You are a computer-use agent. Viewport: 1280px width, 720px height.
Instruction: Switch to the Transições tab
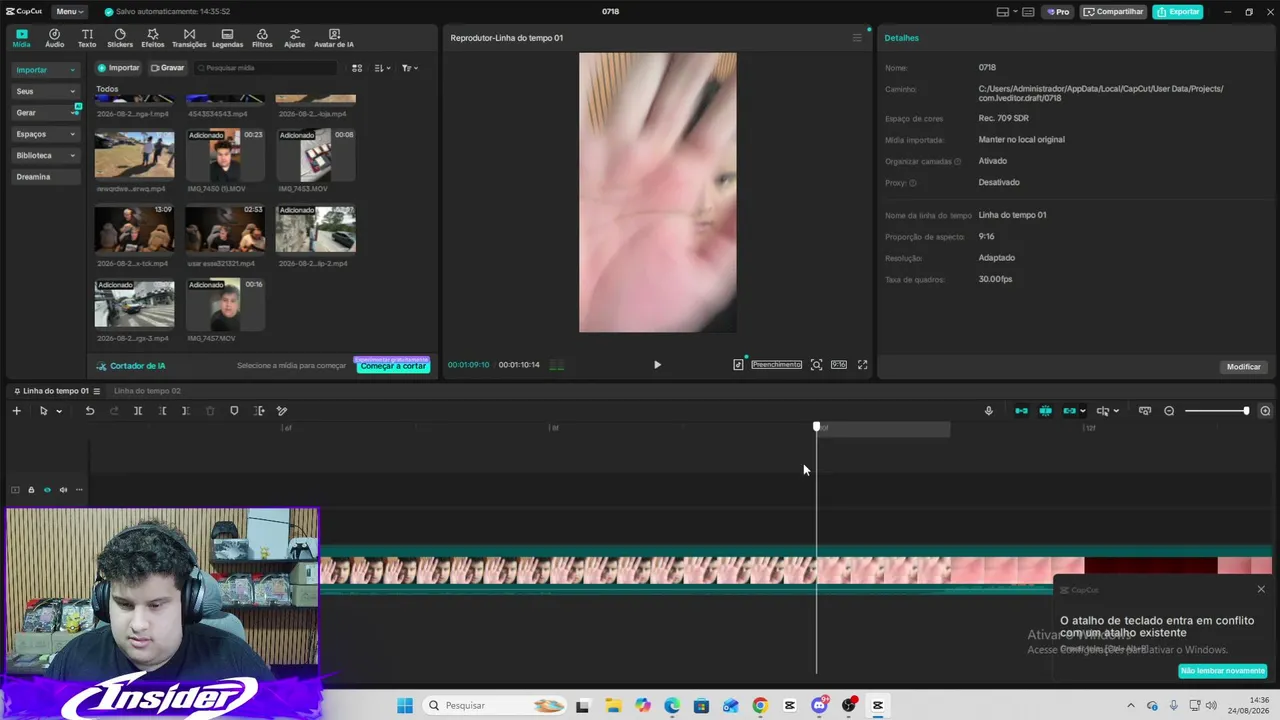pos(189,38)
